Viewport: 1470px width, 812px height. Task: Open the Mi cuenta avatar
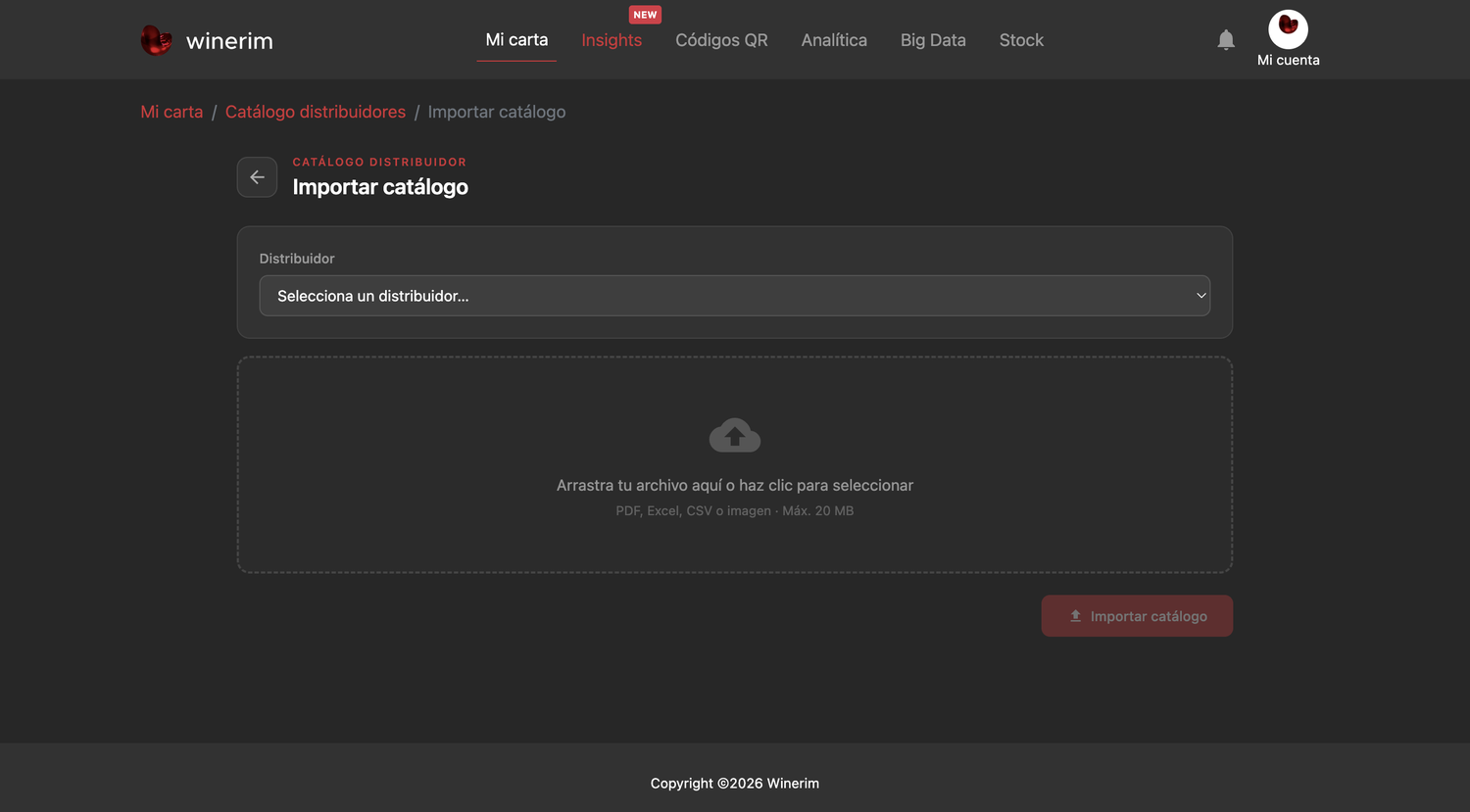pyautogui.click(x=1288, y=29)
